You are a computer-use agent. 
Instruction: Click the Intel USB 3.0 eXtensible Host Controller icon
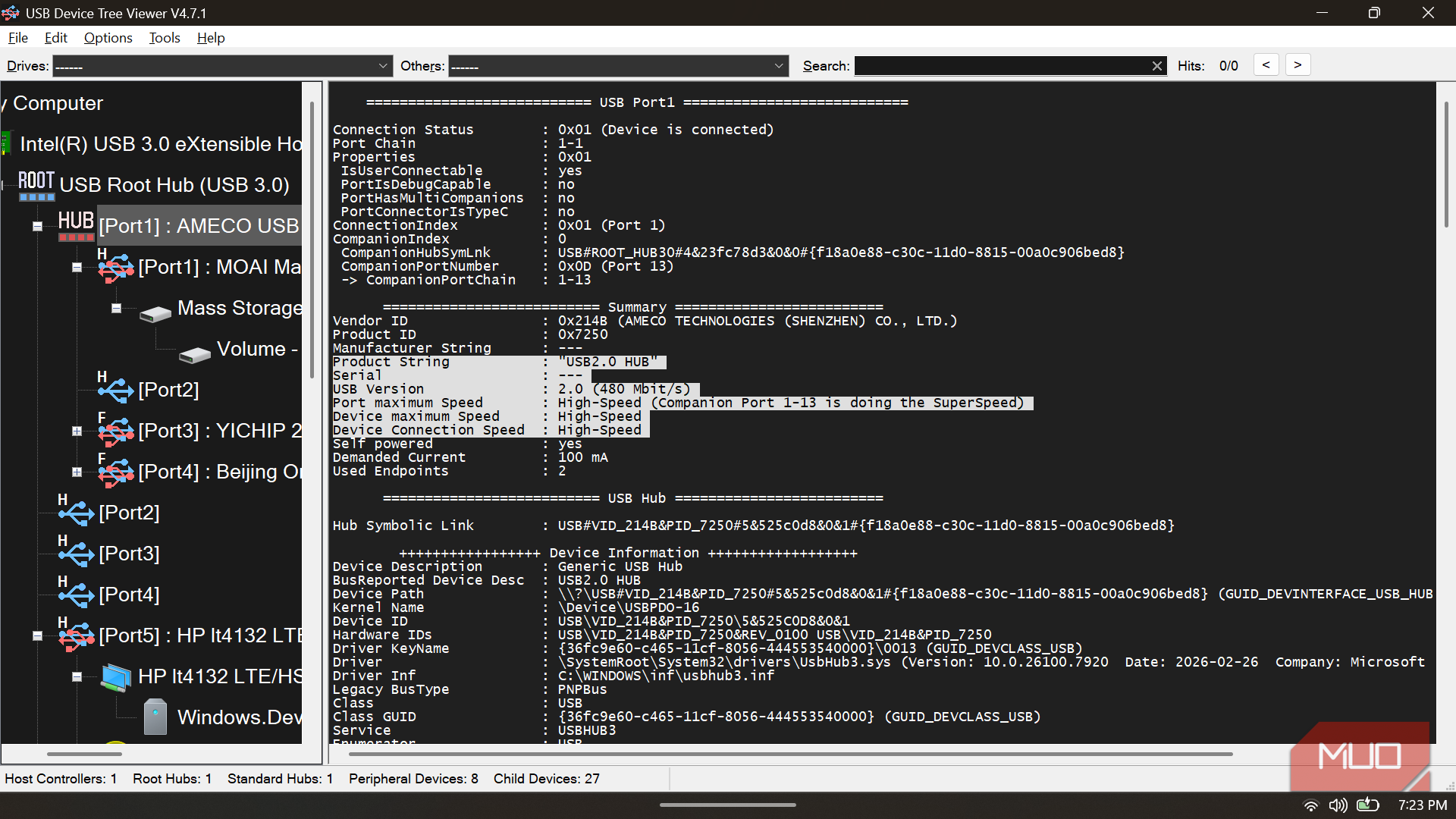click(x=6, y=143)
